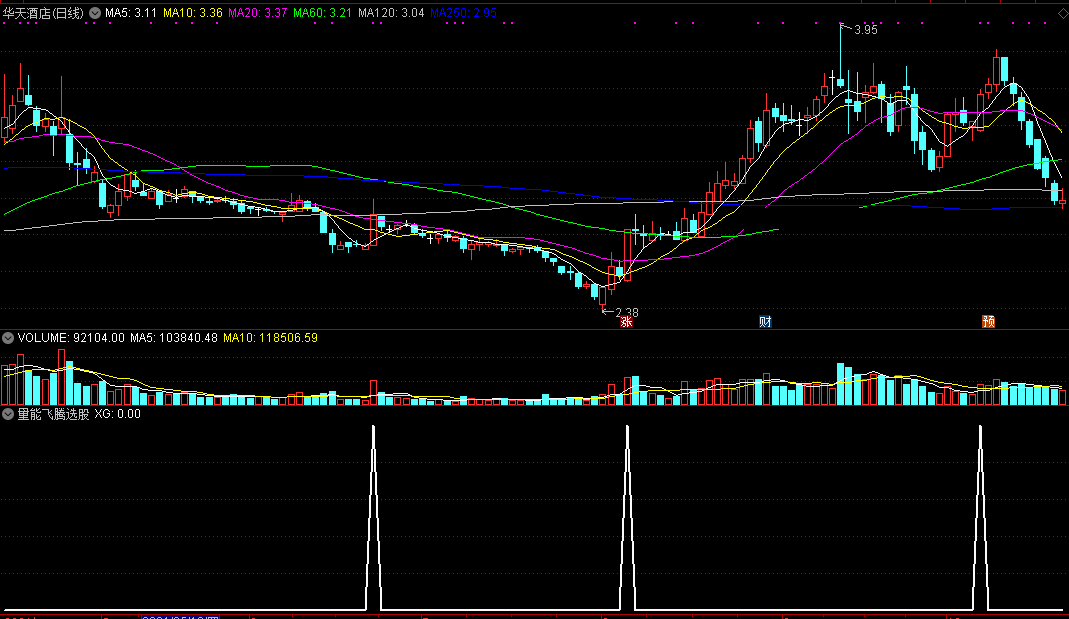1069x619 pixels.
Task: Click the 量能飞腾选股 indicator name
Action: 53,414
